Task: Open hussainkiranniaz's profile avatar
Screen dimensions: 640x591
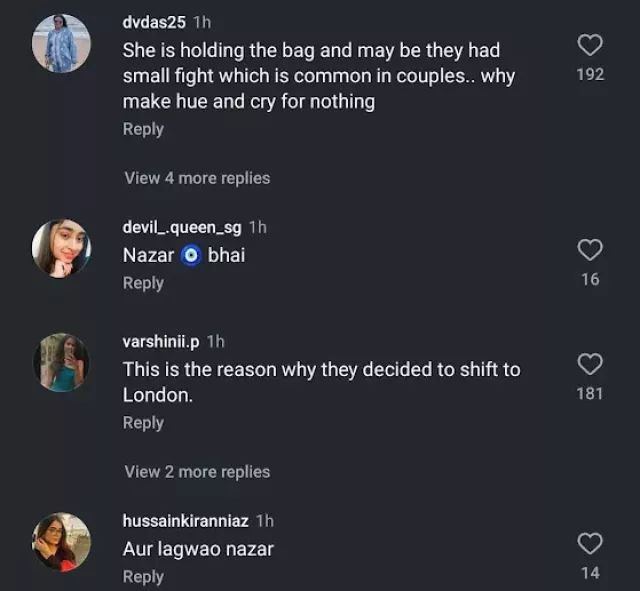Action: (x=61, y=541)
